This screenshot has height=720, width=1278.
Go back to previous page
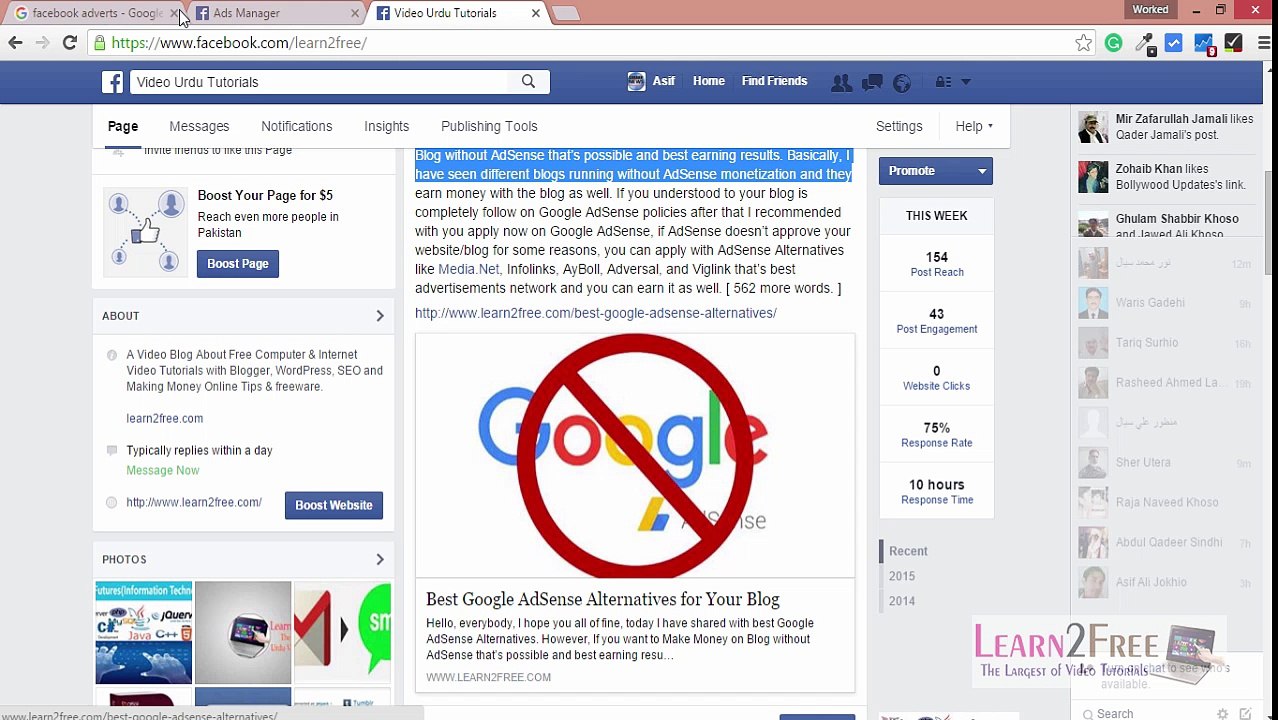(15, 43)
